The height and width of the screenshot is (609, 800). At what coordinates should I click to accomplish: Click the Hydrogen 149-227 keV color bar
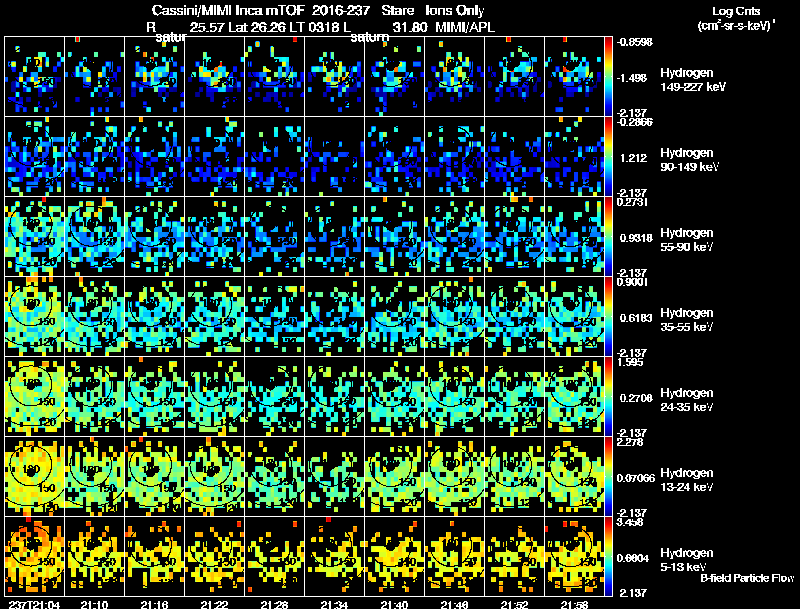609,76
